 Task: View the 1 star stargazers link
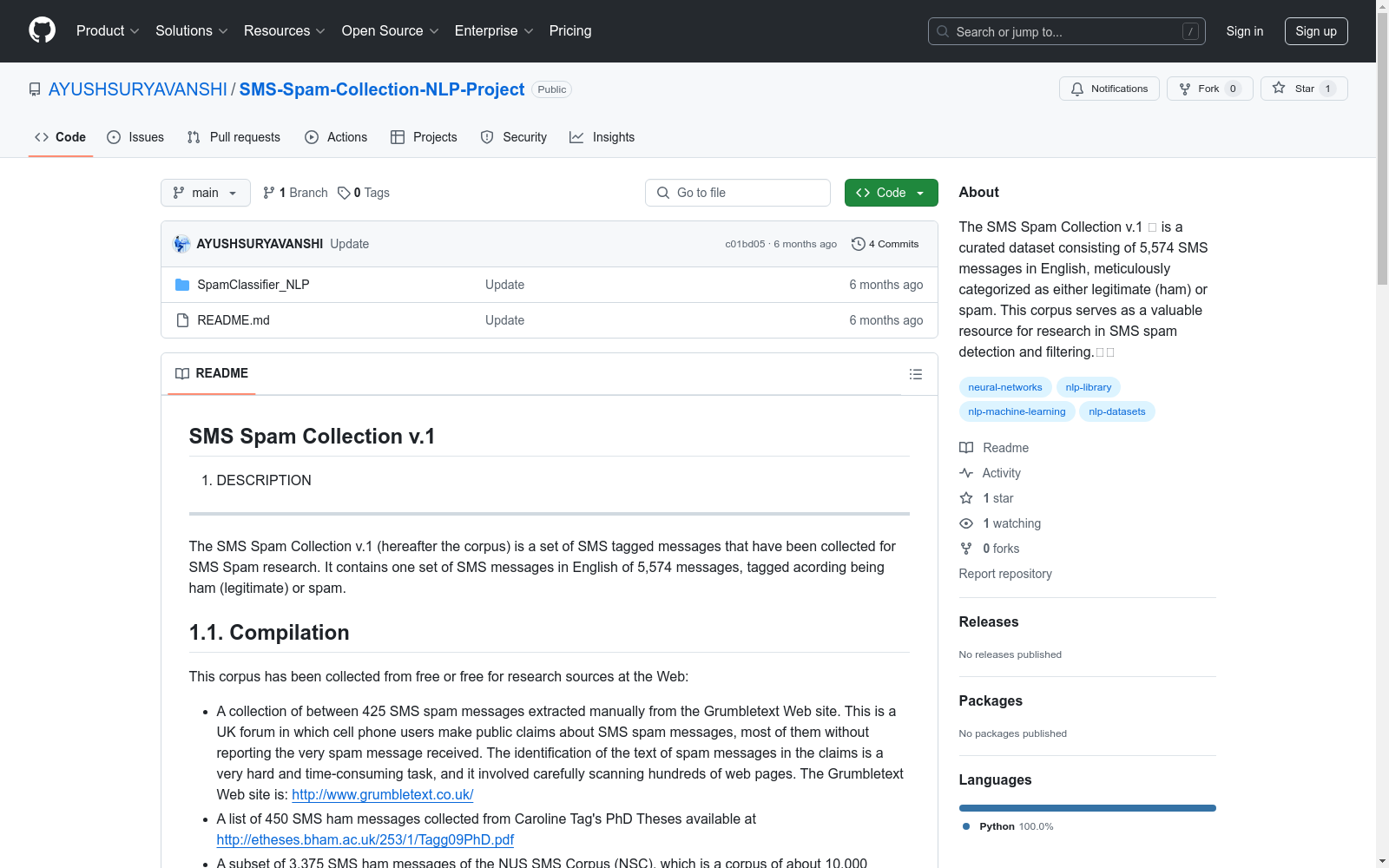(x=986, y=498)
